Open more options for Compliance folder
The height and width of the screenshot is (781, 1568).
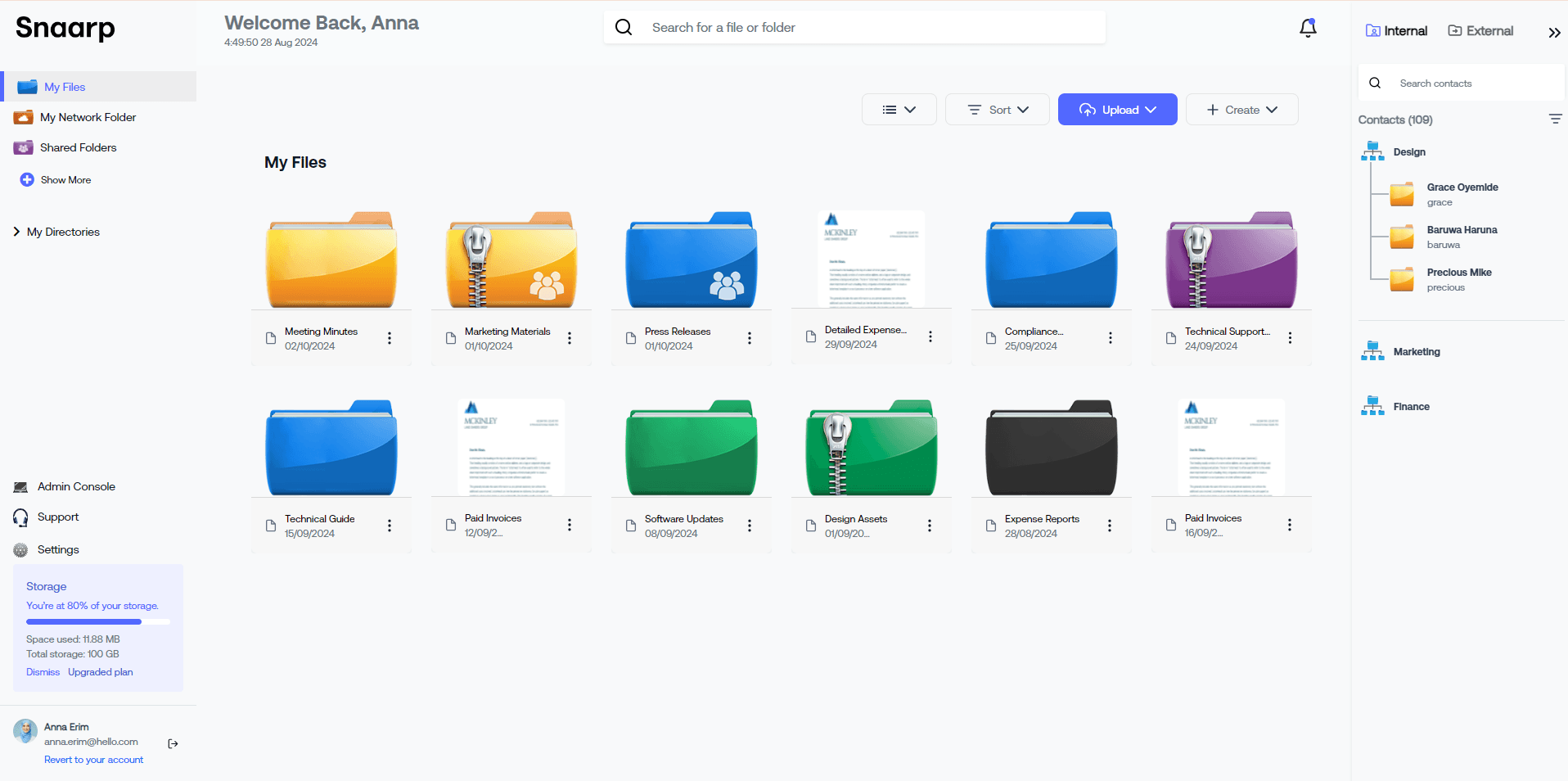[1111, 338]
